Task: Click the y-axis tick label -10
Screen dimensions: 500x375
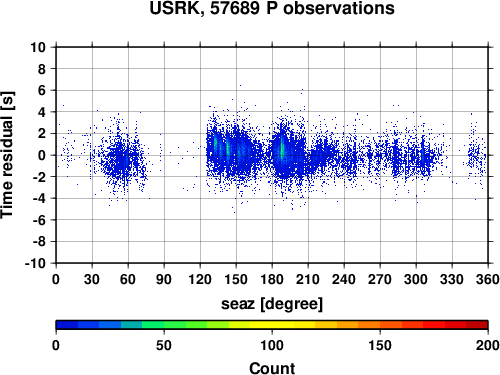Action: [35, 263]
